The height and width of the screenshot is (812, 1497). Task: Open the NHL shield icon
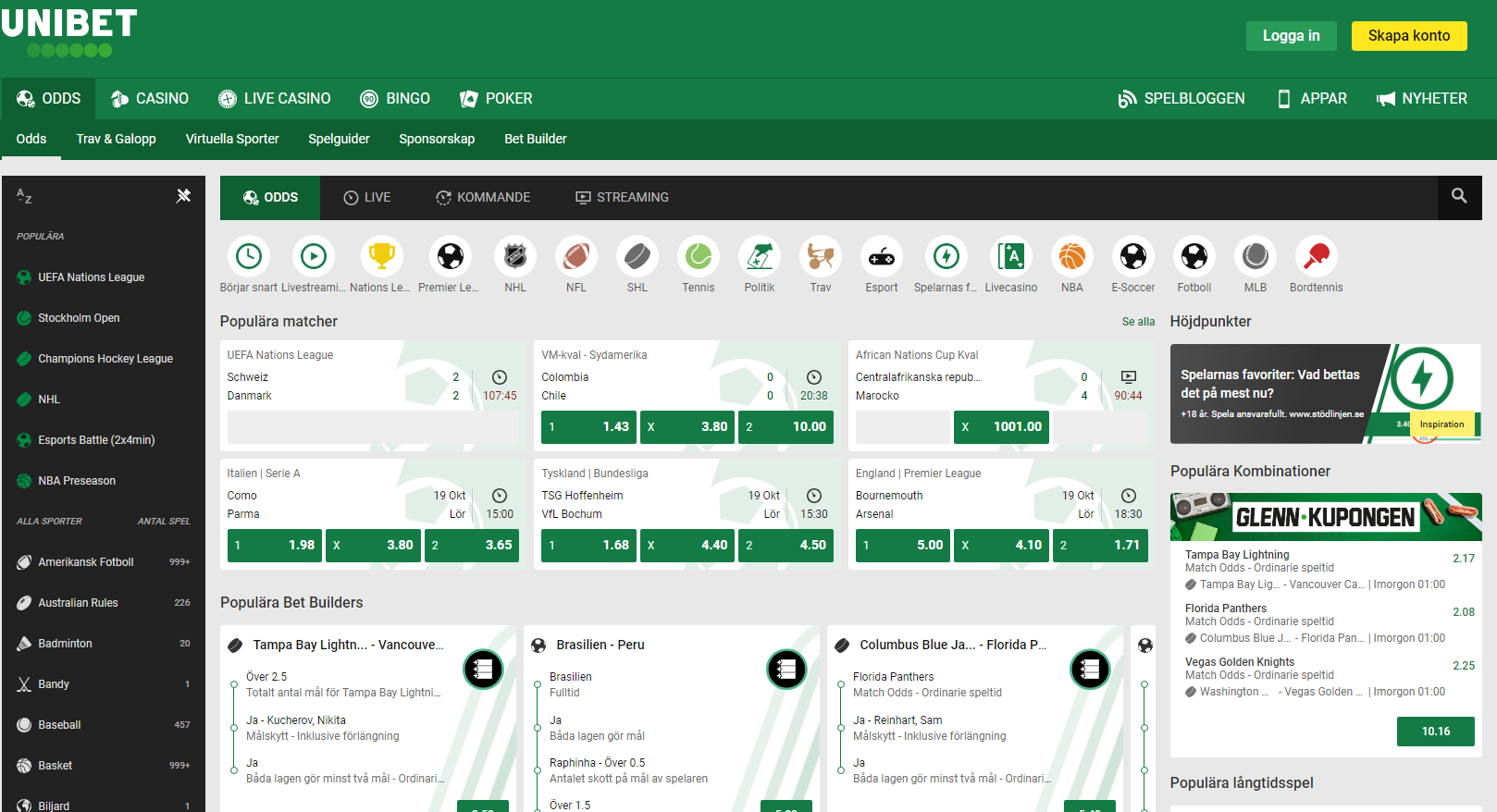pos(515,256)
